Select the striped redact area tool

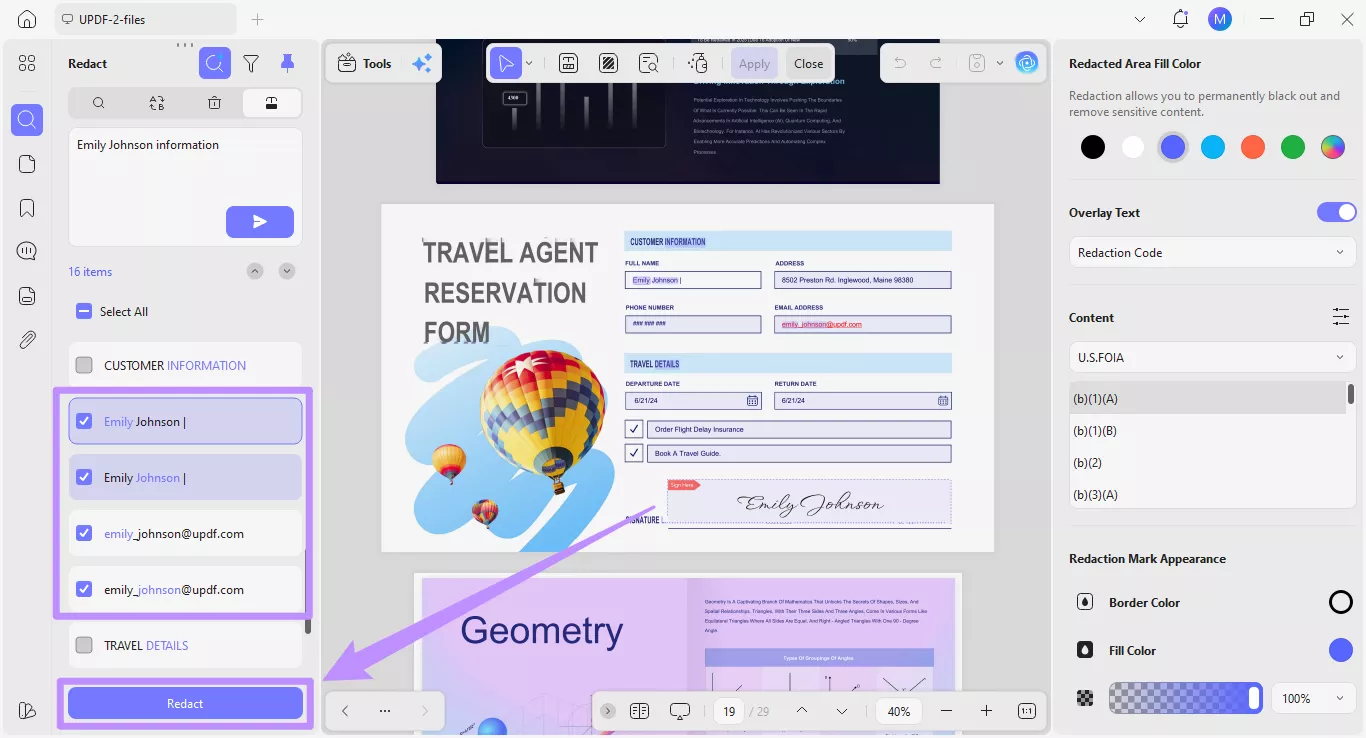608,63
